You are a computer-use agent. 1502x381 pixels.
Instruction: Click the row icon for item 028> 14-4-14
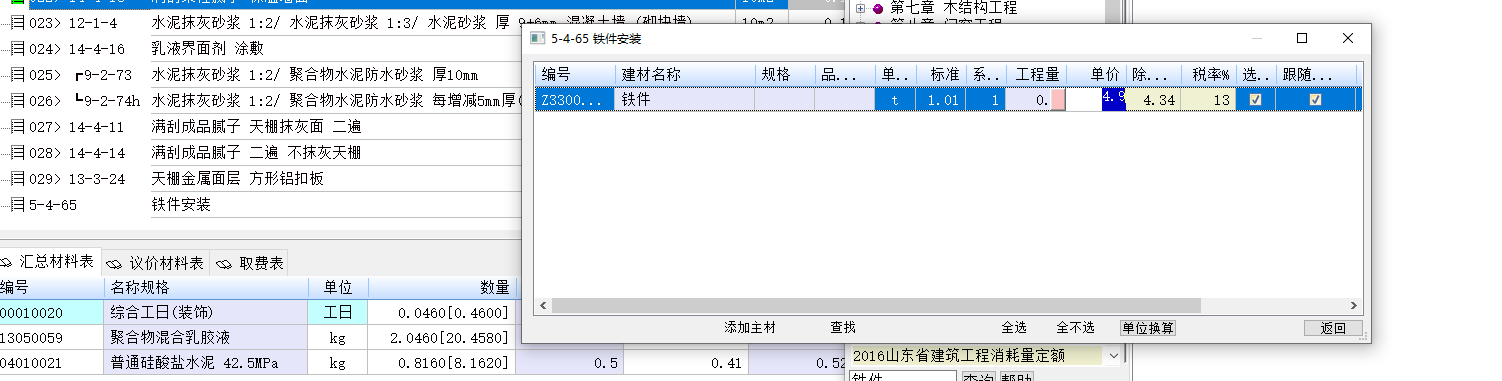pos(17,152)
